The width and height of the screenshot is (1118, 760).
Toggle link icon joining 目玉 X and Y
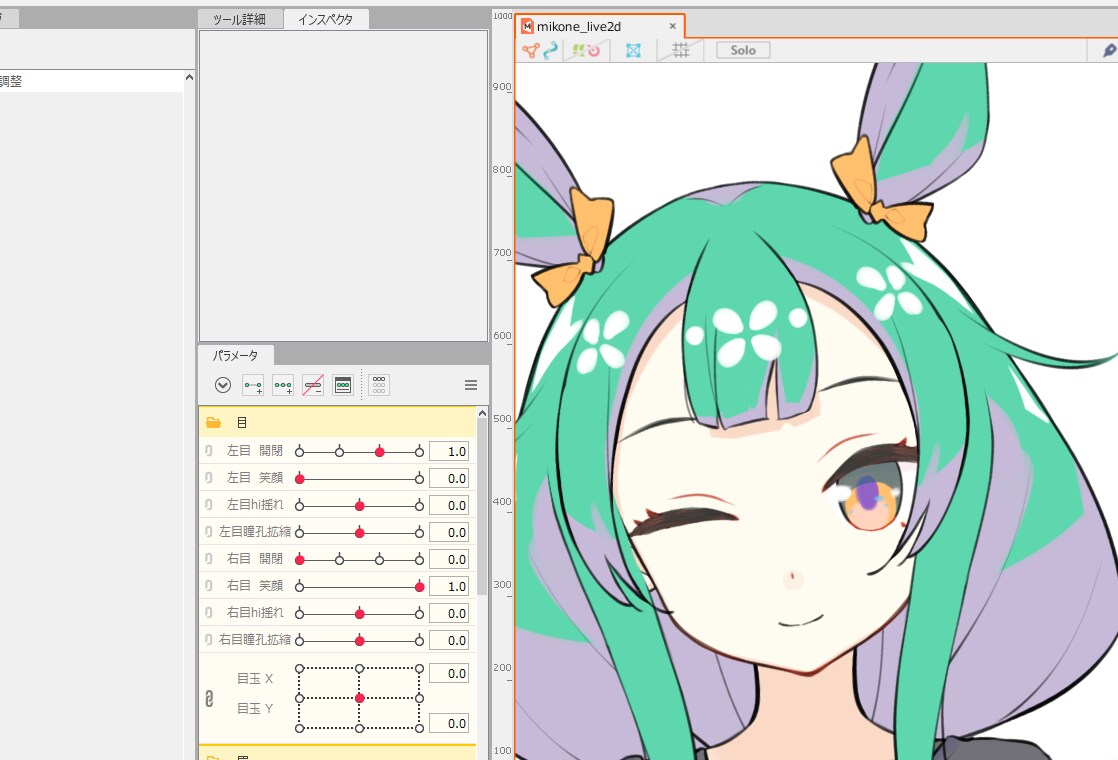[209, 699]
